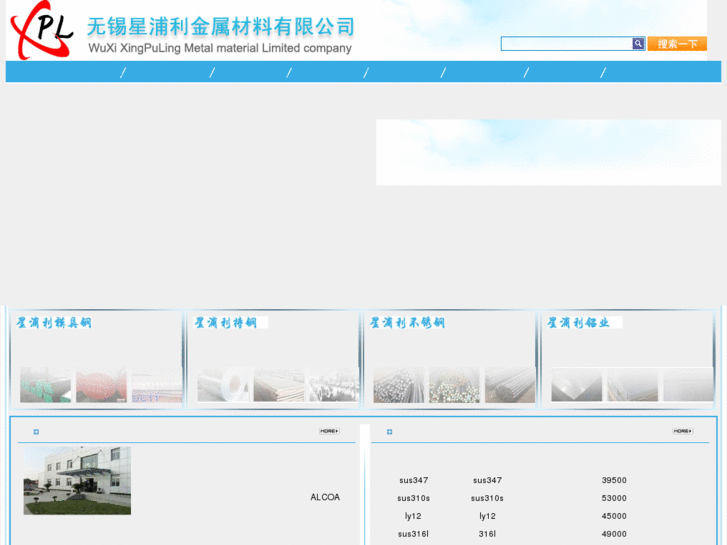
Task: Open the 星浦利铝业 category heading
Action: pyautogui.click(x=578, y=322)
